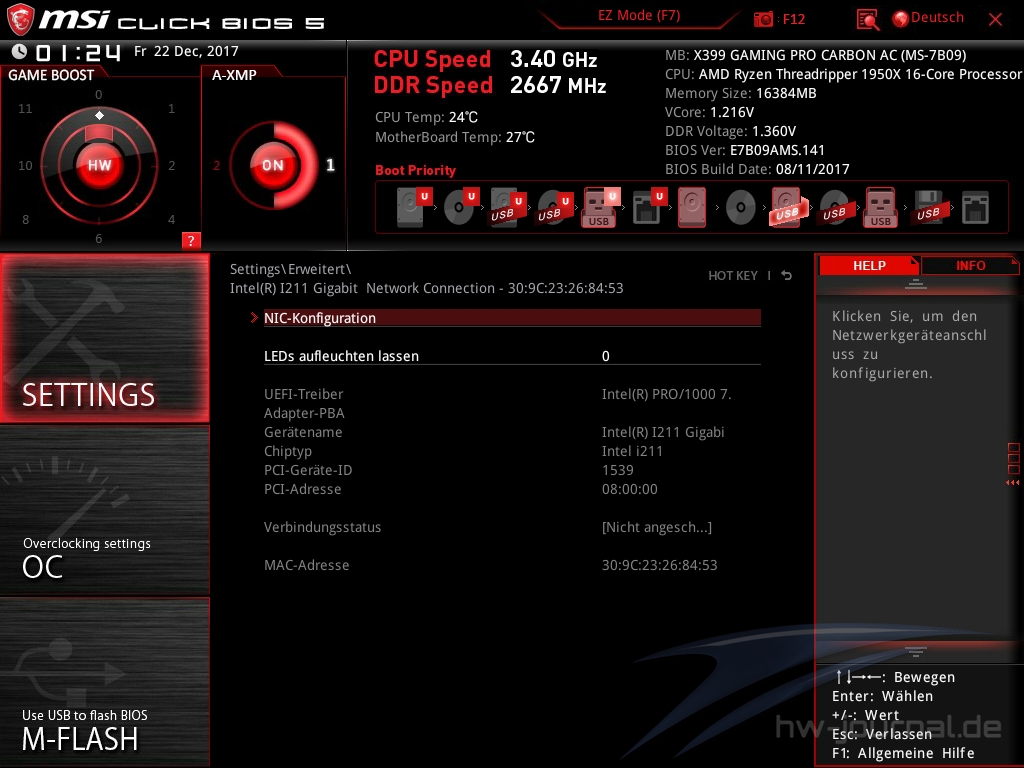The image size is (1024, 768).
Task: Click the red triple-arrow collapse icon
Action: 1013,483
